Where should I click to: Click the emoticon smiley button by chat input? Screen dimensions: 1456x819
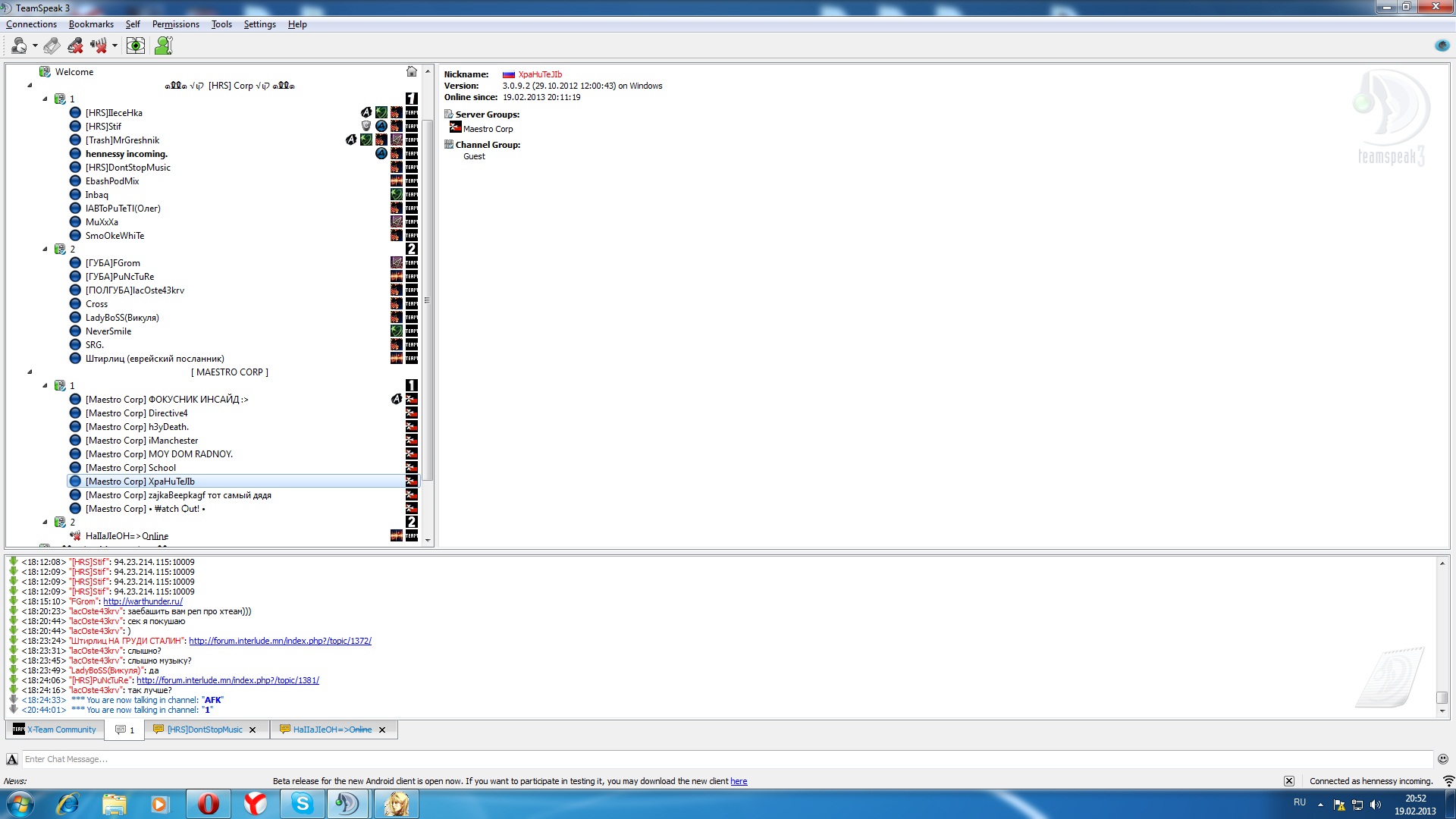(1442, 759)
